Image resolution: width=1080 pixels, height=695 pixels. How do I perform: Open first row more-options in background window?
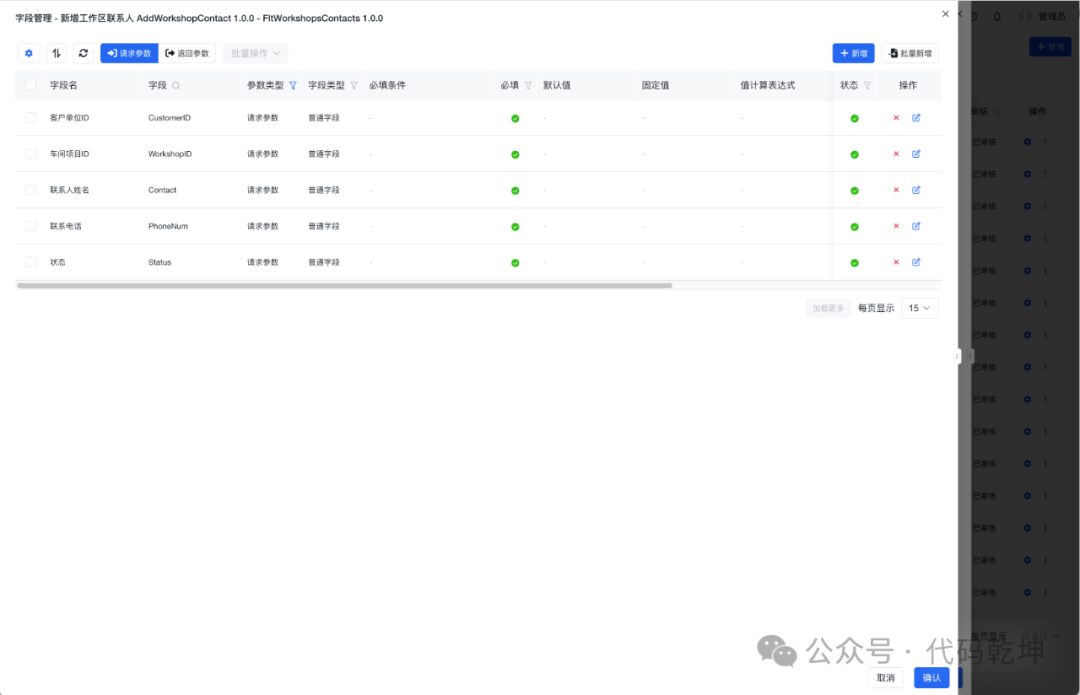point(1046,142)
